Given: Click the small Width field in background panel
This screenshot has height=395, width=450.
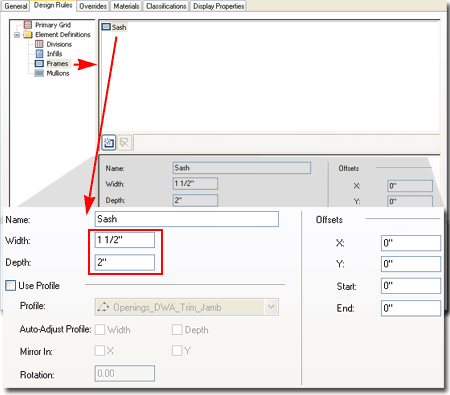Looking at the screenshot, I should [195, 184].
